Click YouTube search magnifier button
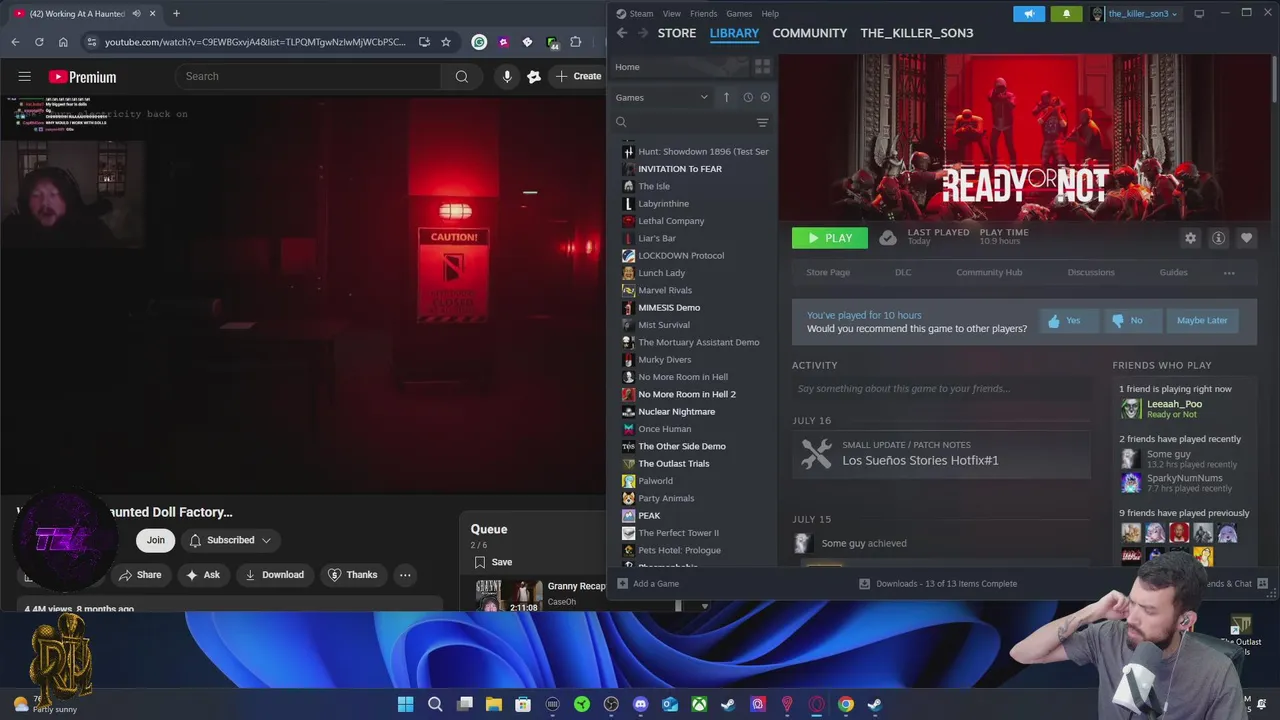This screenshot has height=720, width=1280. [461, 76]
